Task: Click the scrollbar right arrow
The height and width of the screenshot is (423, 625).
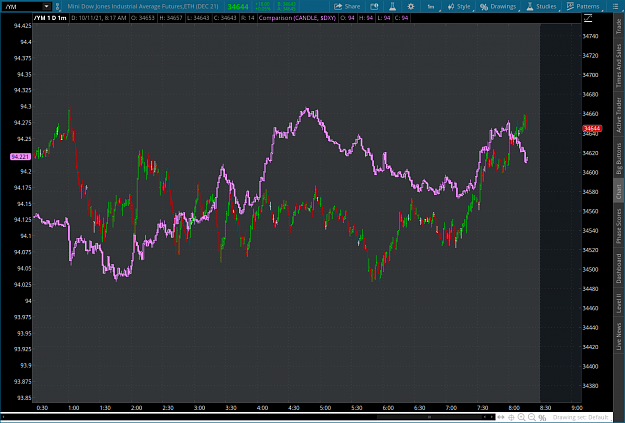Action: (x=491, y=417)
